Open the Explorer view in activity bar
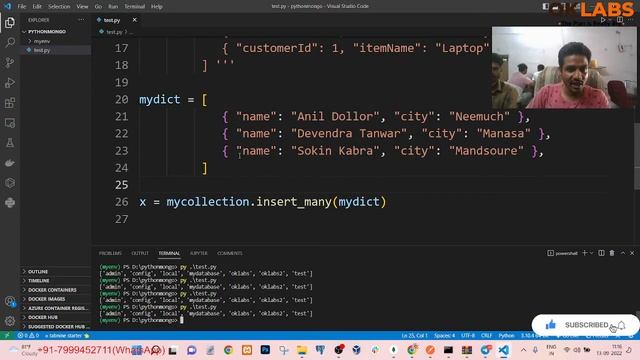Viewport: 640px width, 360px height. [10, 23]
